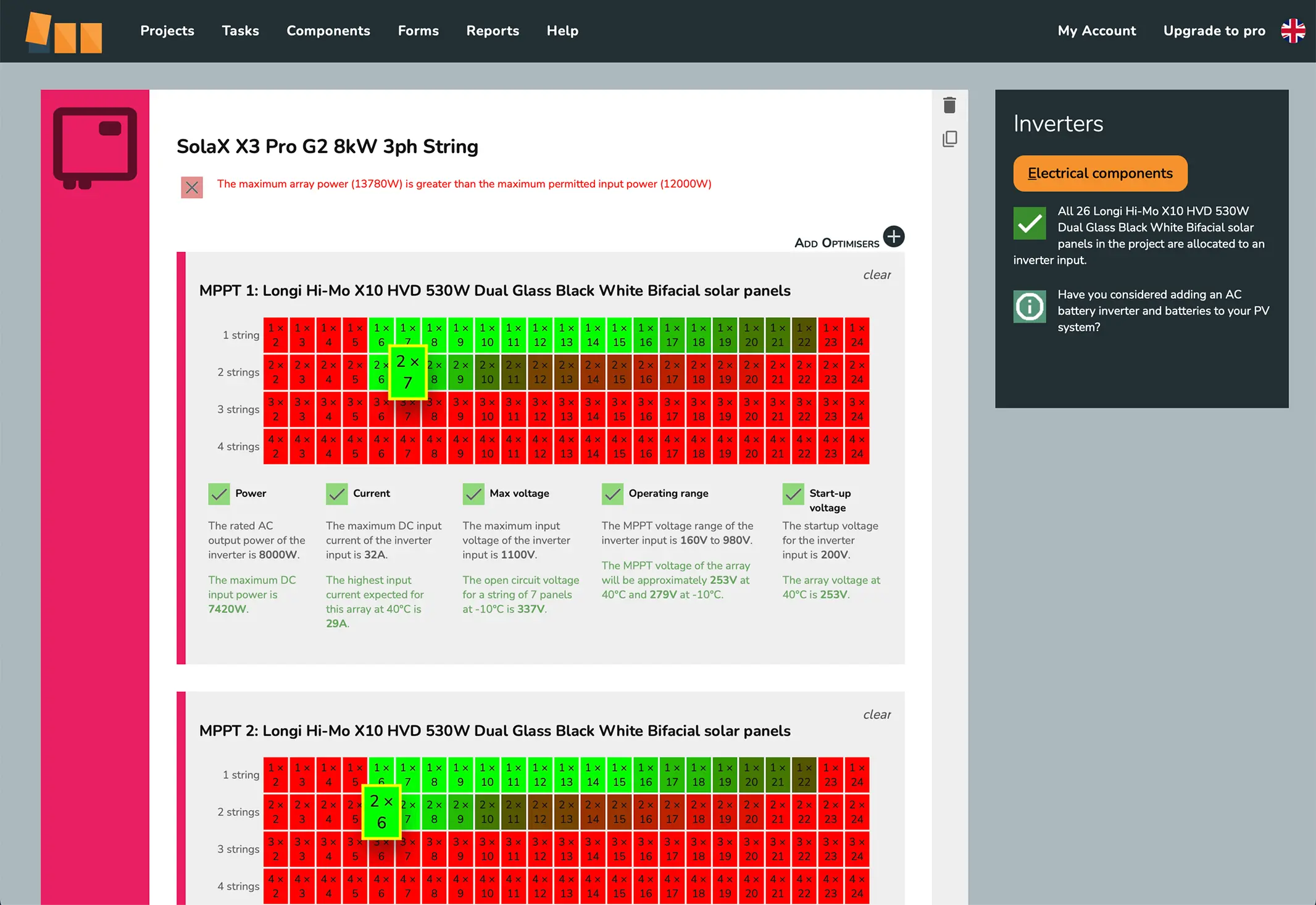Pick 2 × 16 in the MPPT 1 grid

(x=646, y=372)
